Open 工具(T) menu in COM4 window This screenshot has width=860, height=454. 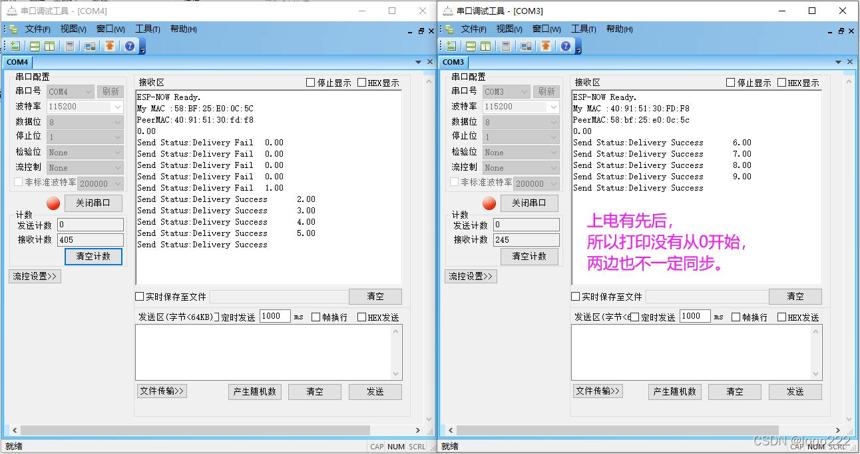[x=148, y=29]
